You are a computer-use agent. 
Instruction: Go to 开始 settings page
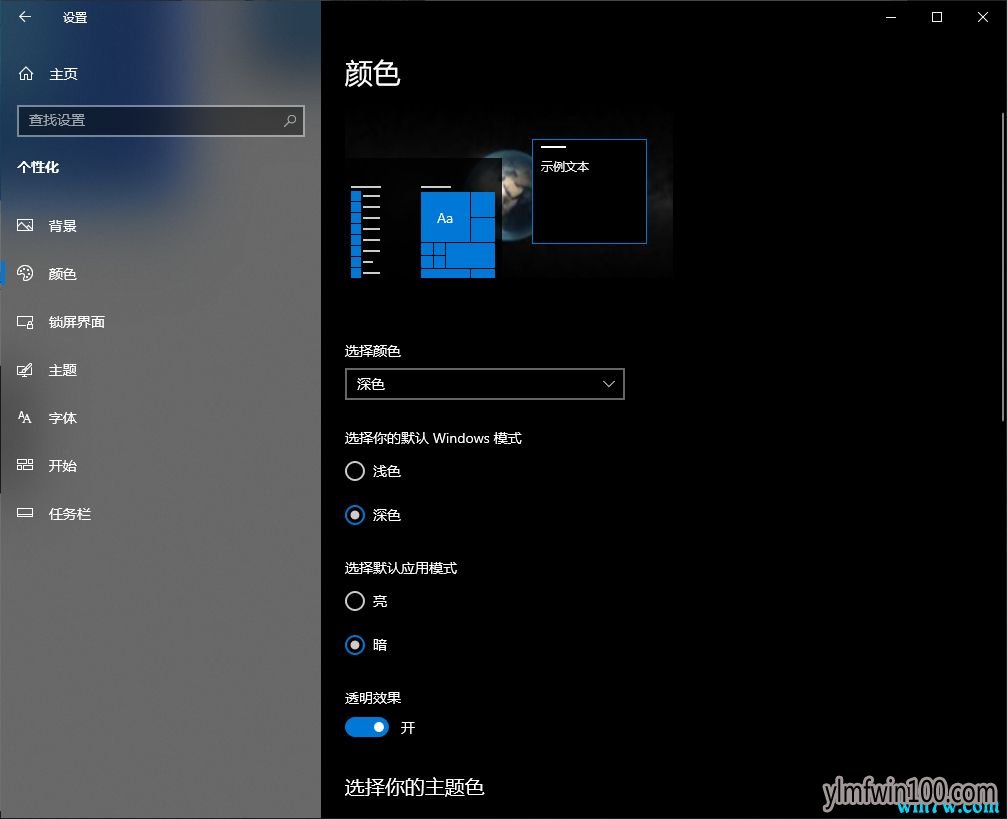tap(161, 465)
